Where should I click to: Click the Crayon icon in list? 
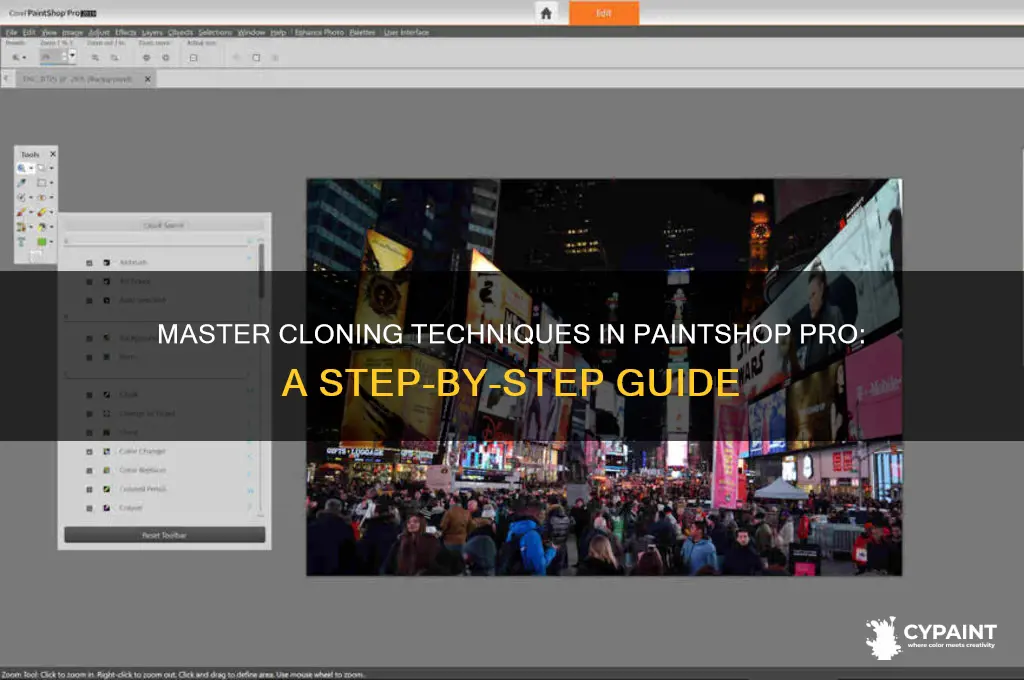pos(106,508)
